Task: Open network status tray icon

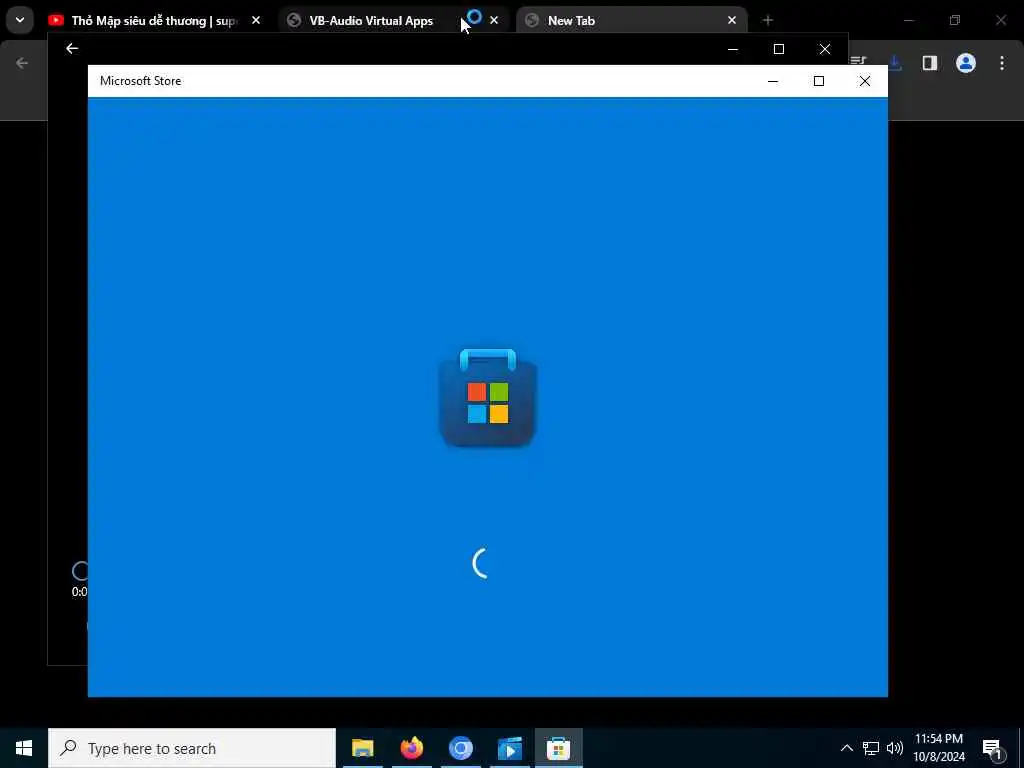Action: [871, 748]
